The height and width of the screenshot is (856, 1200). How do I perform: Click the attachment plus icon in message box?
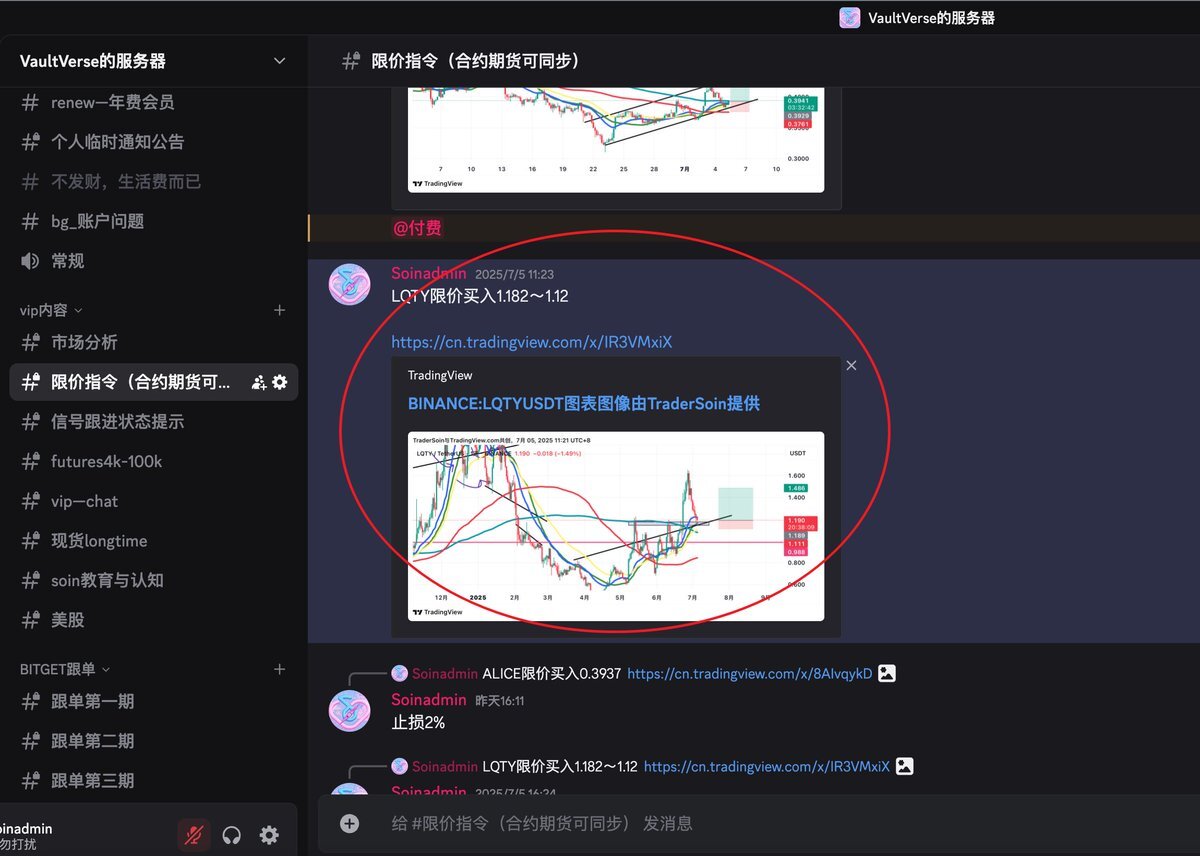pos(349,823)
